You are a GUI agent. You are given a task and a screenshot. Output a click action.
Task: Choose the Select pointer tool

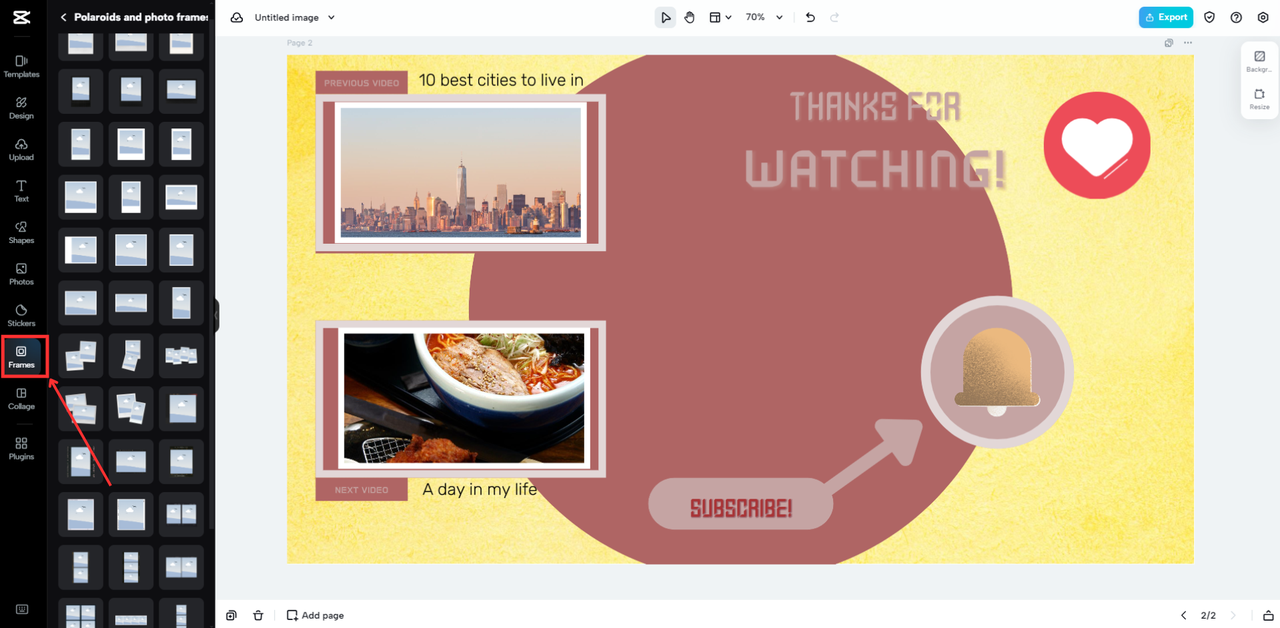(665, 17)
